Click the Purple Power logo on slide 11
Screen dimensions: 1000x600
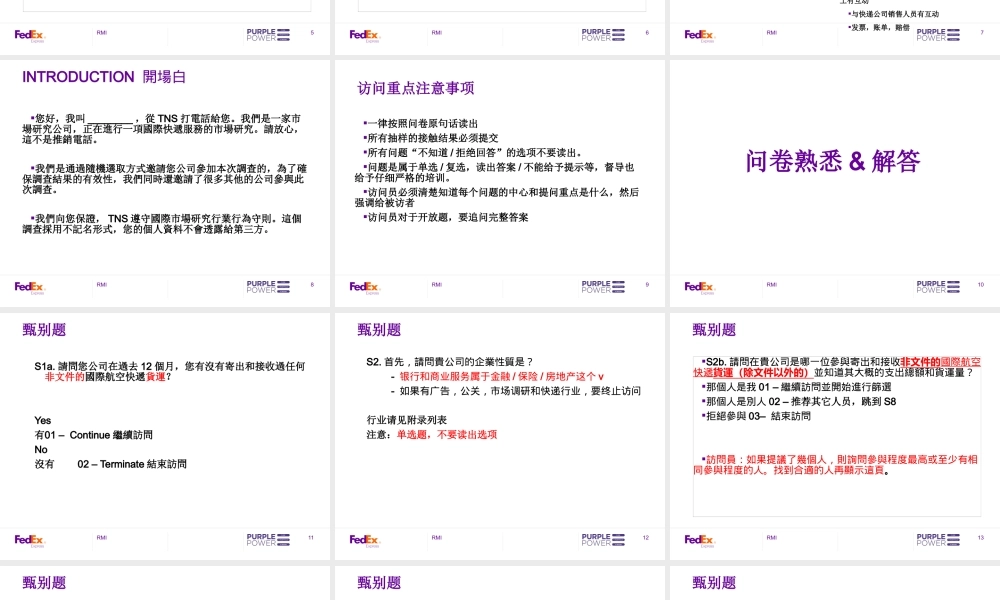pos(268,540)
